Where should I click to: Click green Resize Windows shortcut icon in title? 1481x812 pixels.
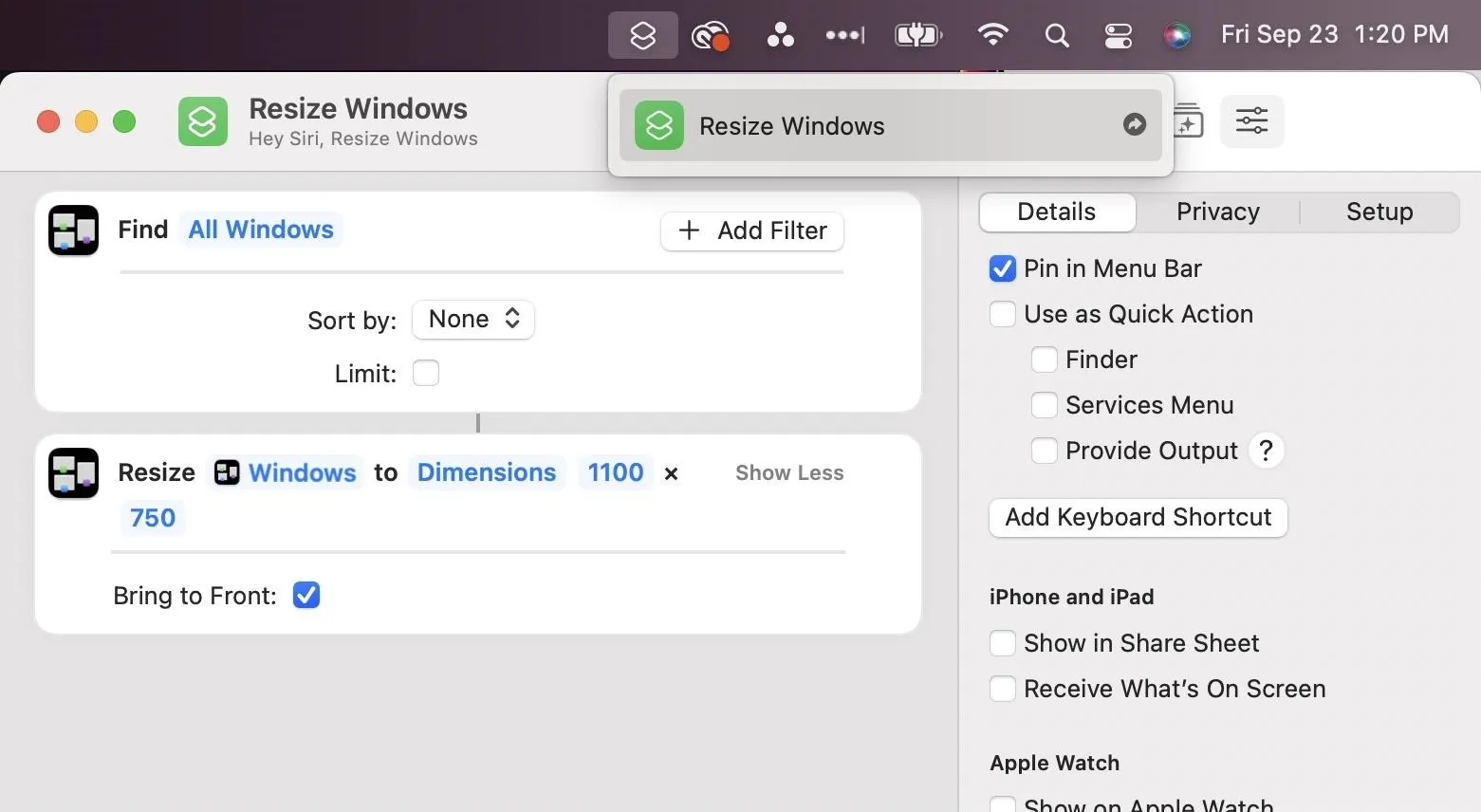coord(203,121)
